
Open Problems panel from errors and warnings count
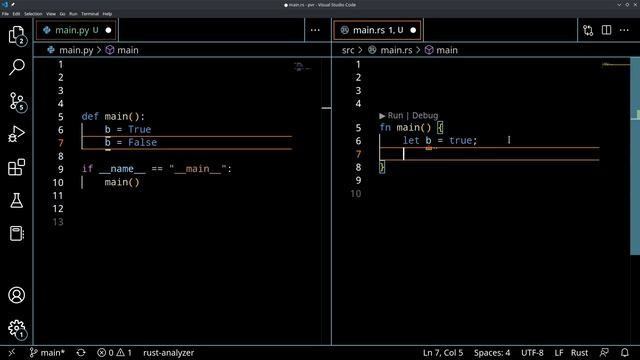(114, 353)
